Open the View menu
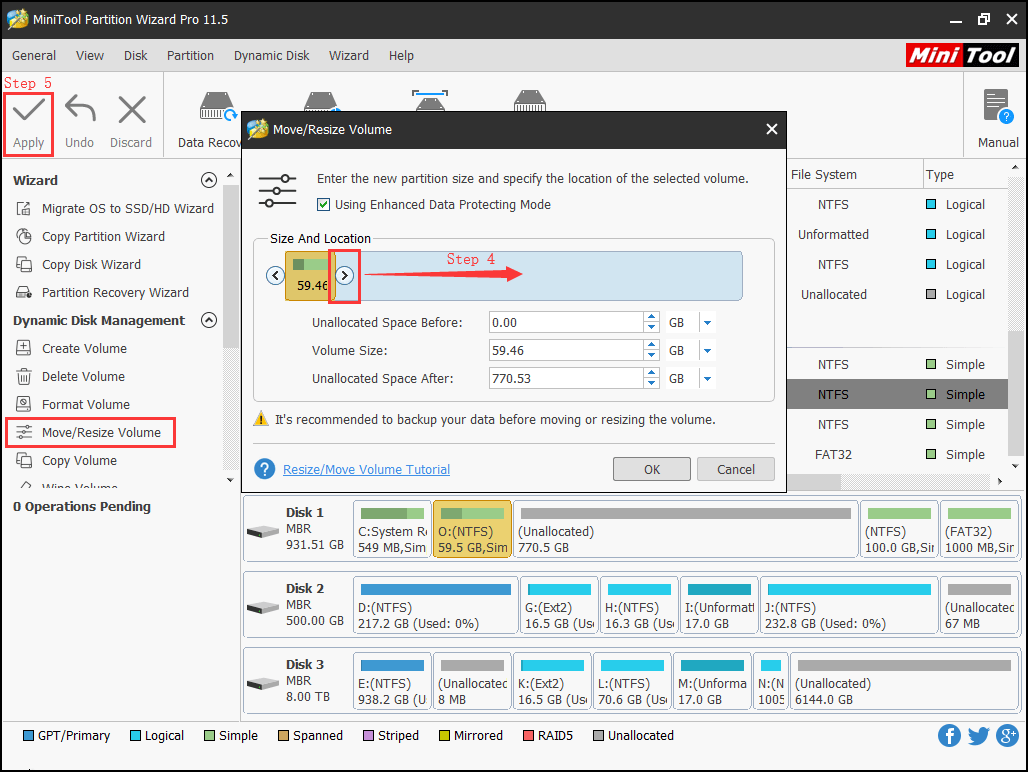Image resolution: width=1028 pixels, height=772 pixels. pos(90,56)
